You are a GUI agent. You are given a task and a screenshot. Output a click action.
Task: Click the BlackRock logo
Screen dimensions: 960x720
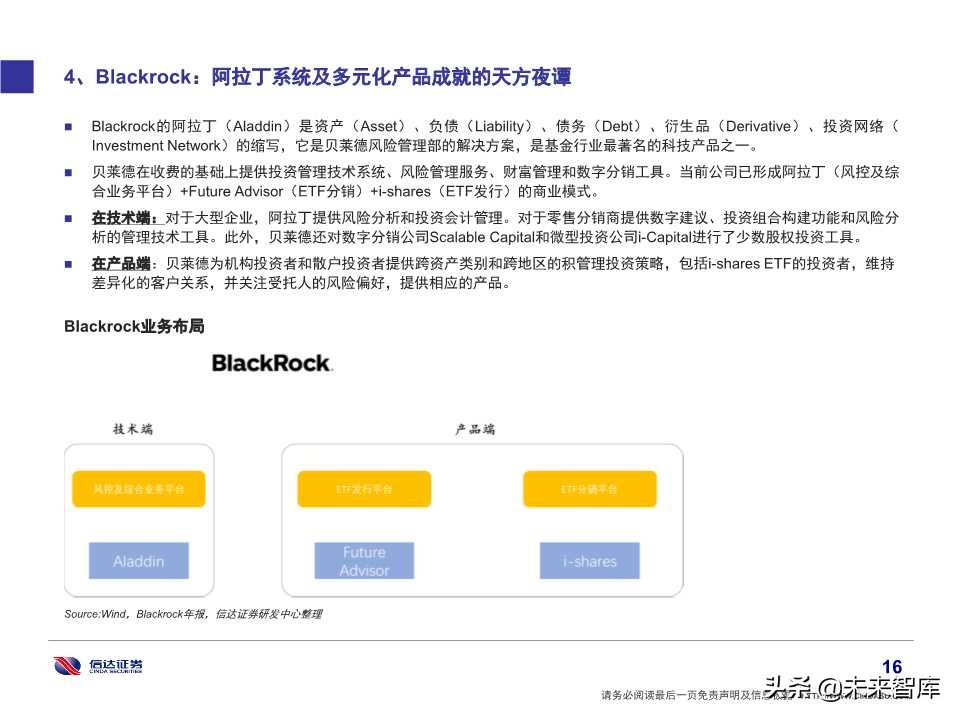(272, 363)
